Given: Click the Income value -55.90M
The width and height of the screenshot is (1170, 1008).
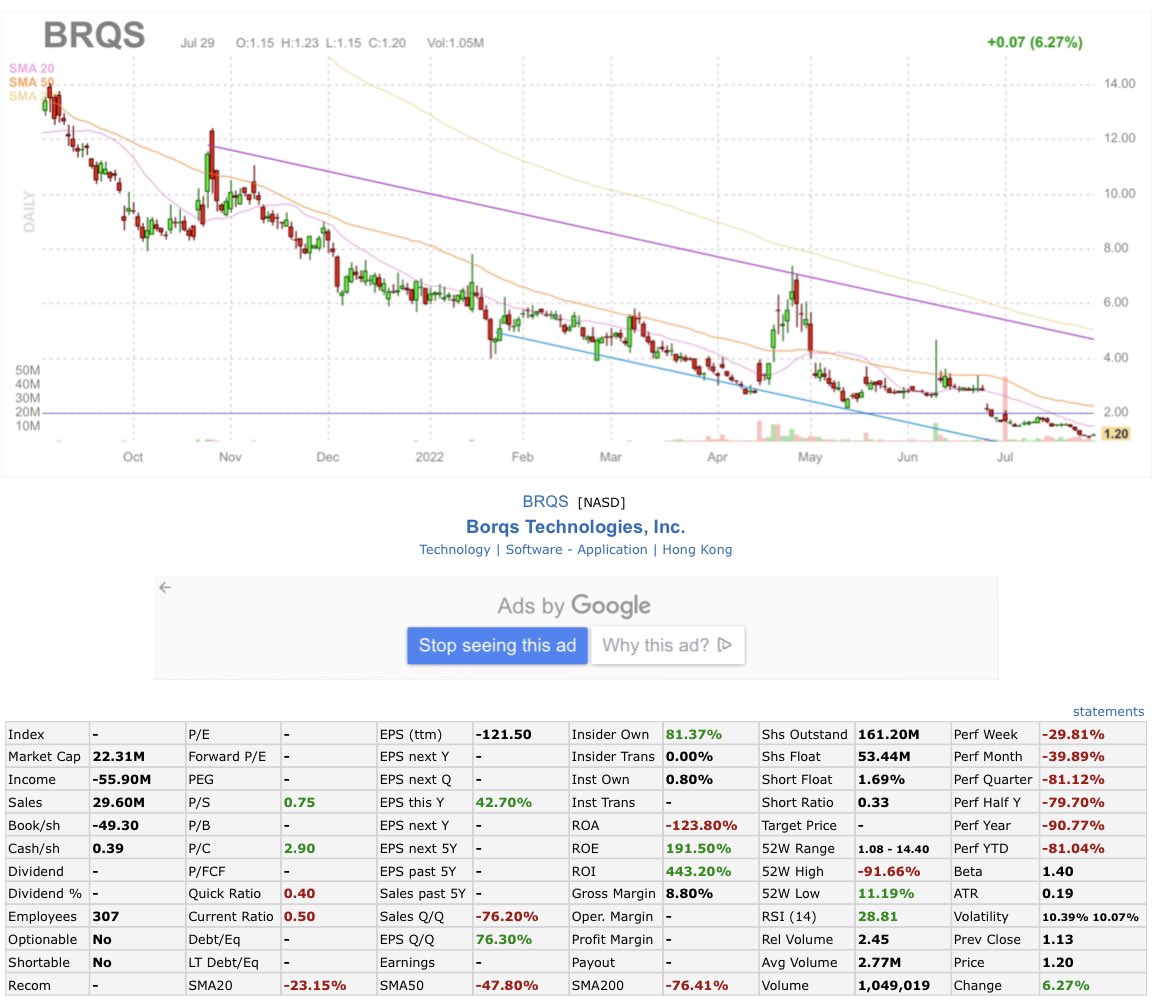Looking at the screenshot, I should click(x=122, y=780).
